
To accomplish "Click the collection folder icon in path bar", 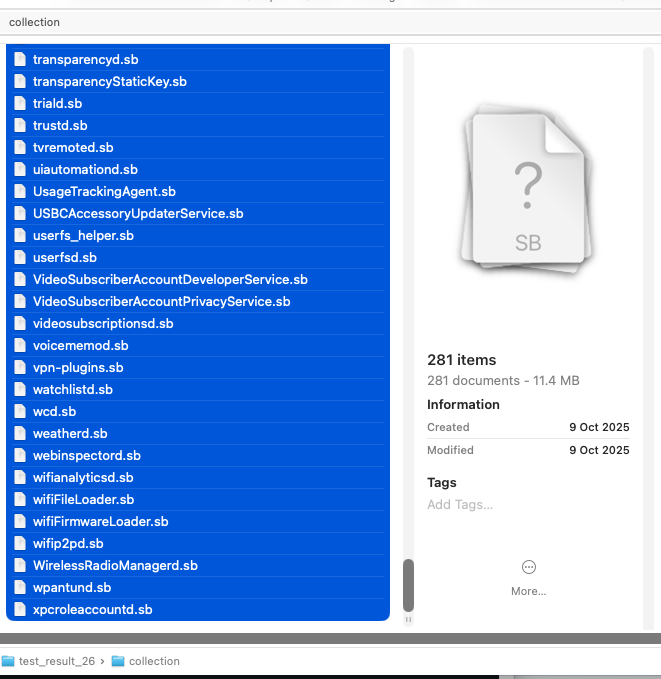I will 118,661.
